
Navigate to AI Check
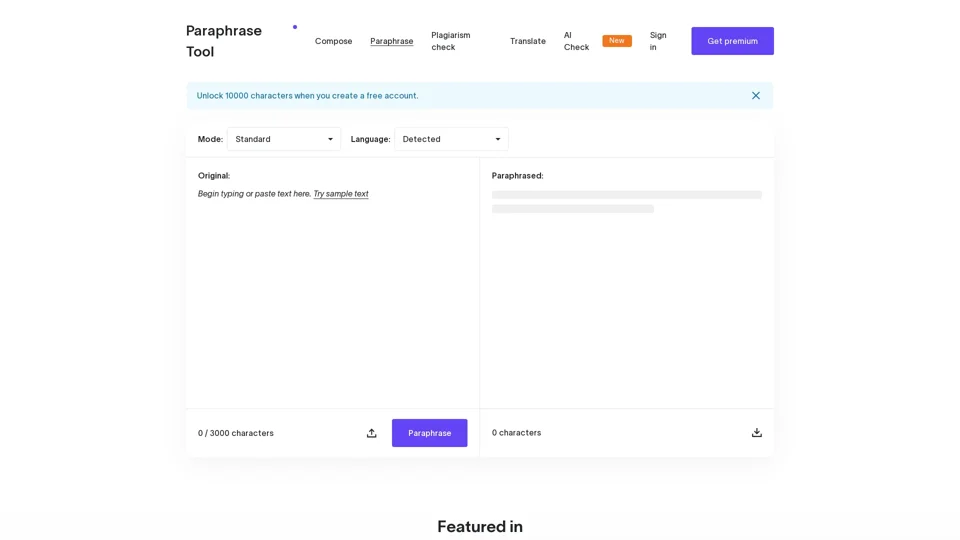coord(576,41)
